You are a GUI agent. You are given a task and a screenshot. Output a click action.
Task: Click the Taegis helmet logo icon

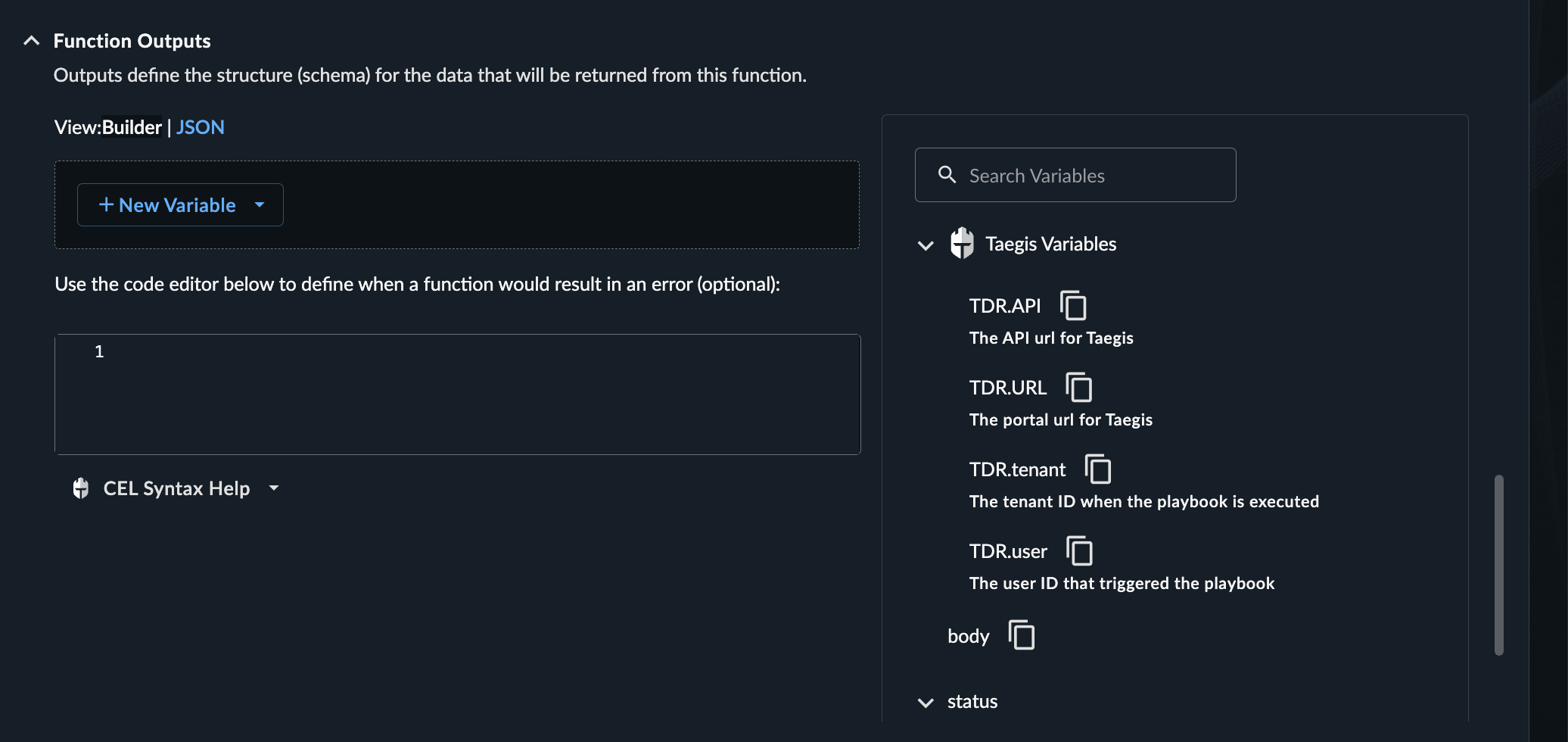(x=962, y=244)
